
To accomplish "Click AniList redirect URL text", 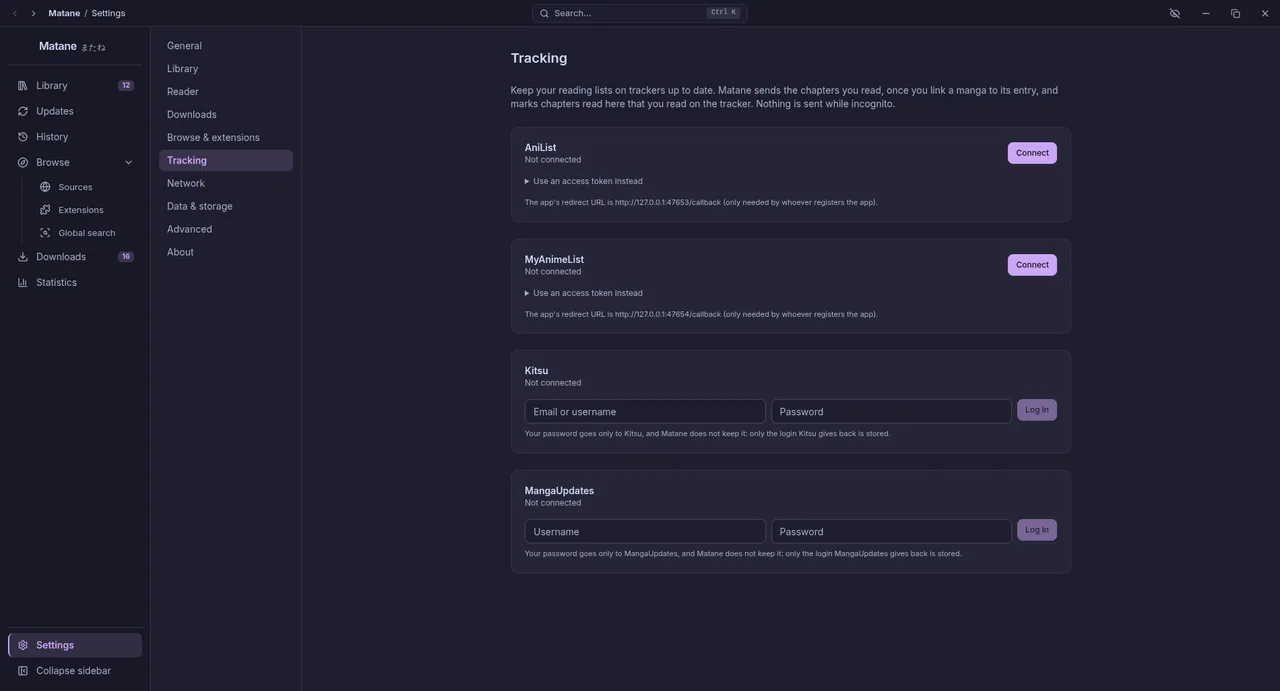I will (x=701, y=203).
